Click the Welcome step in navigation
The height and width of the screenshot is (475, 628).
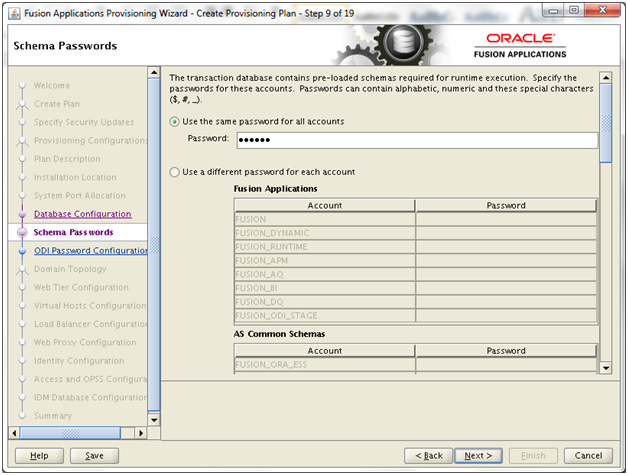pyautogui.click(x=52, y=86)
